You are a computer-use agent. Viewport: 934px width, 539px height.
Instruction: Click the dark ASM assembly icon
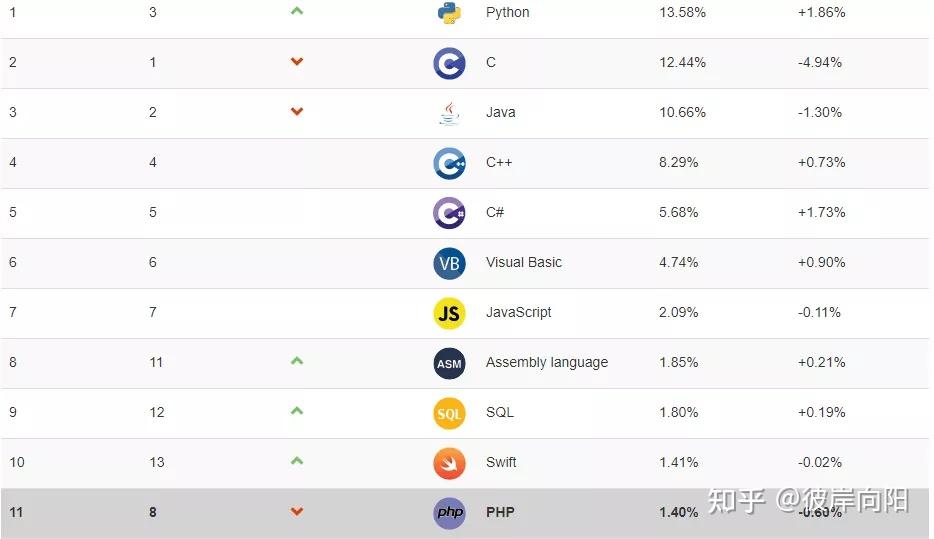pyautogui.click(x=449, y=363)
